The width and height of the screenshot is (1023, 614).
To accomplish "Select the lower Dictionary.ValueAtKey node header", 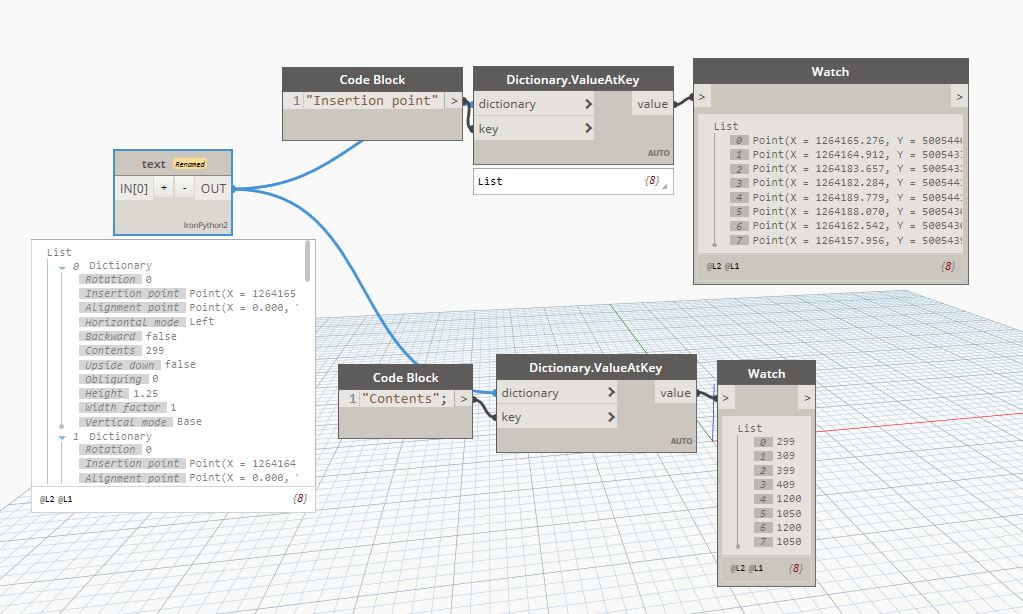I will tap(595, 368).
